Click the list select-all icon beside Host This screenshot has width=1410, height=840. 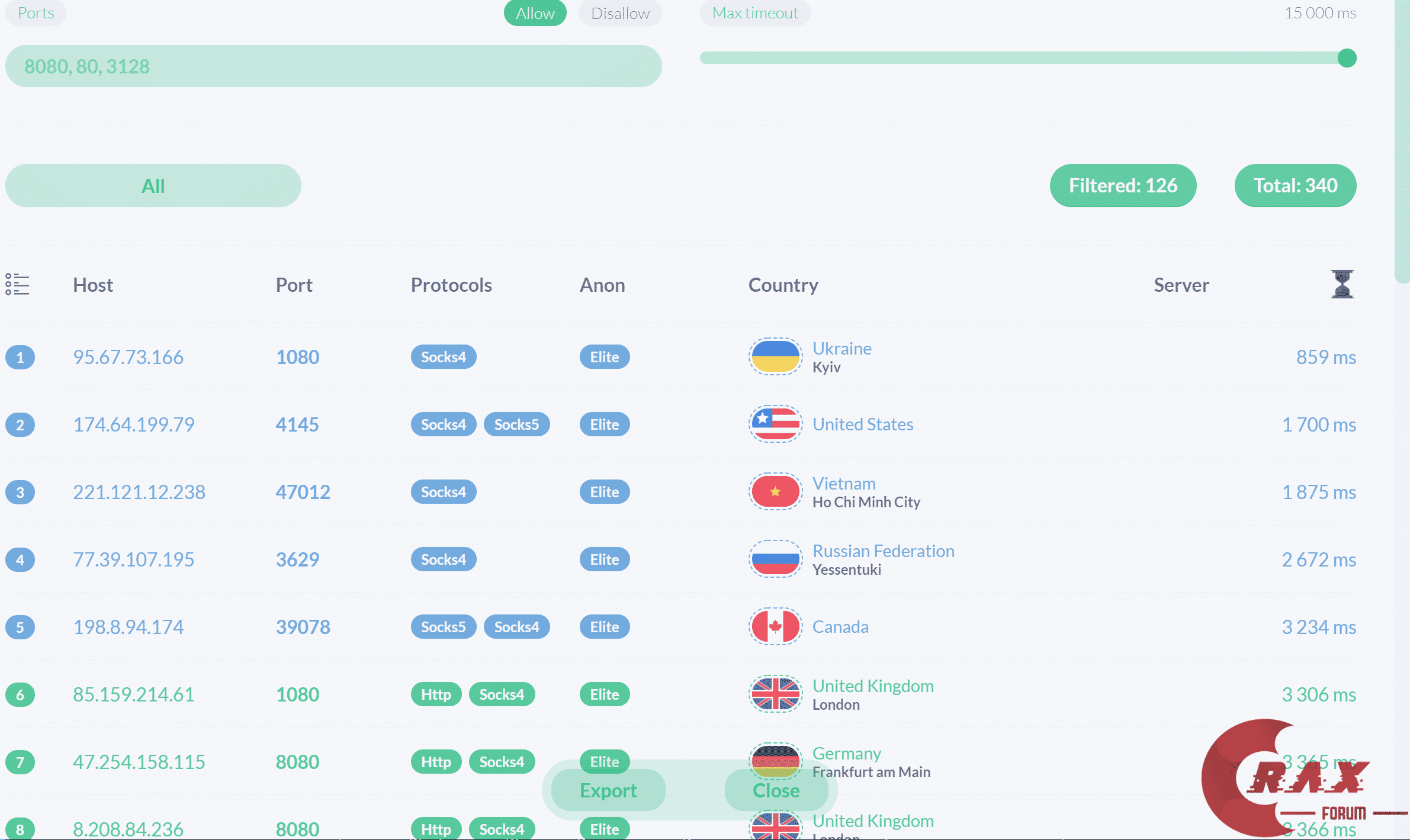tap(17, 285)
